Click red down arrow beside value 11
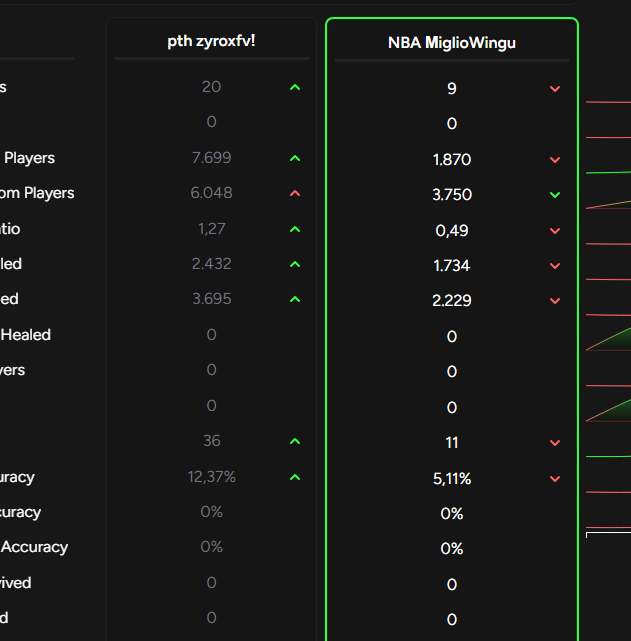 tap(555, 443)
